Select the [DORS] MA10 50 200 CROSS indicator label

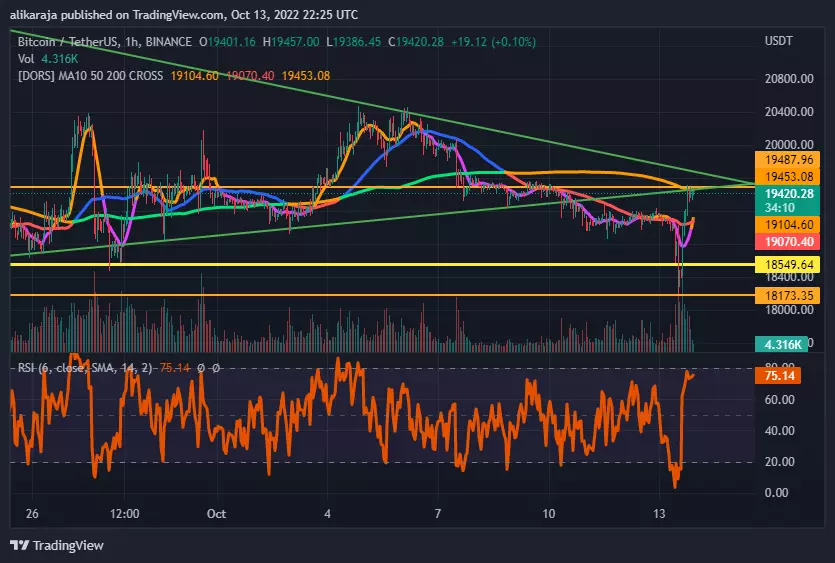[x=91, y=76]
